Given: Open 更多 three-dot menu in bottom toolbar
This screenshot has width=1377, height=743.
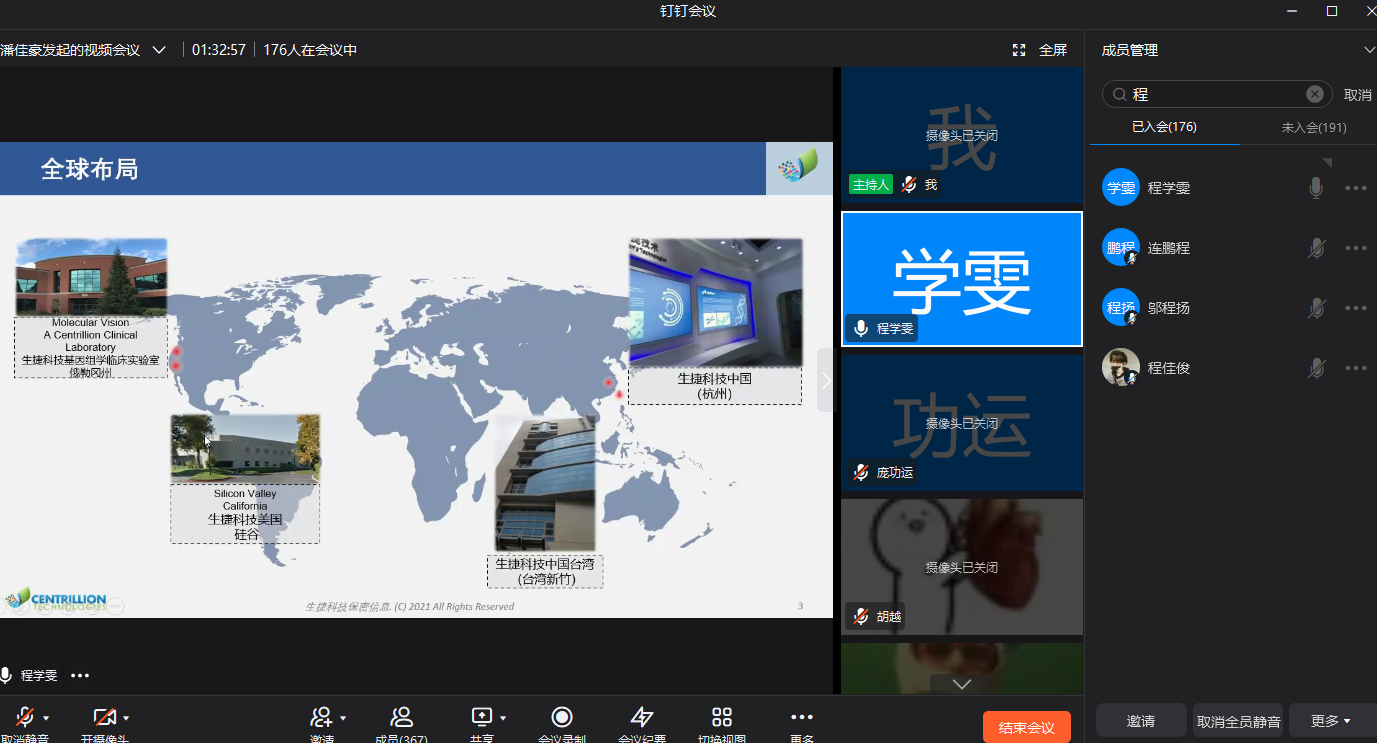Looking at the screenshot, I should pos(802,717).
